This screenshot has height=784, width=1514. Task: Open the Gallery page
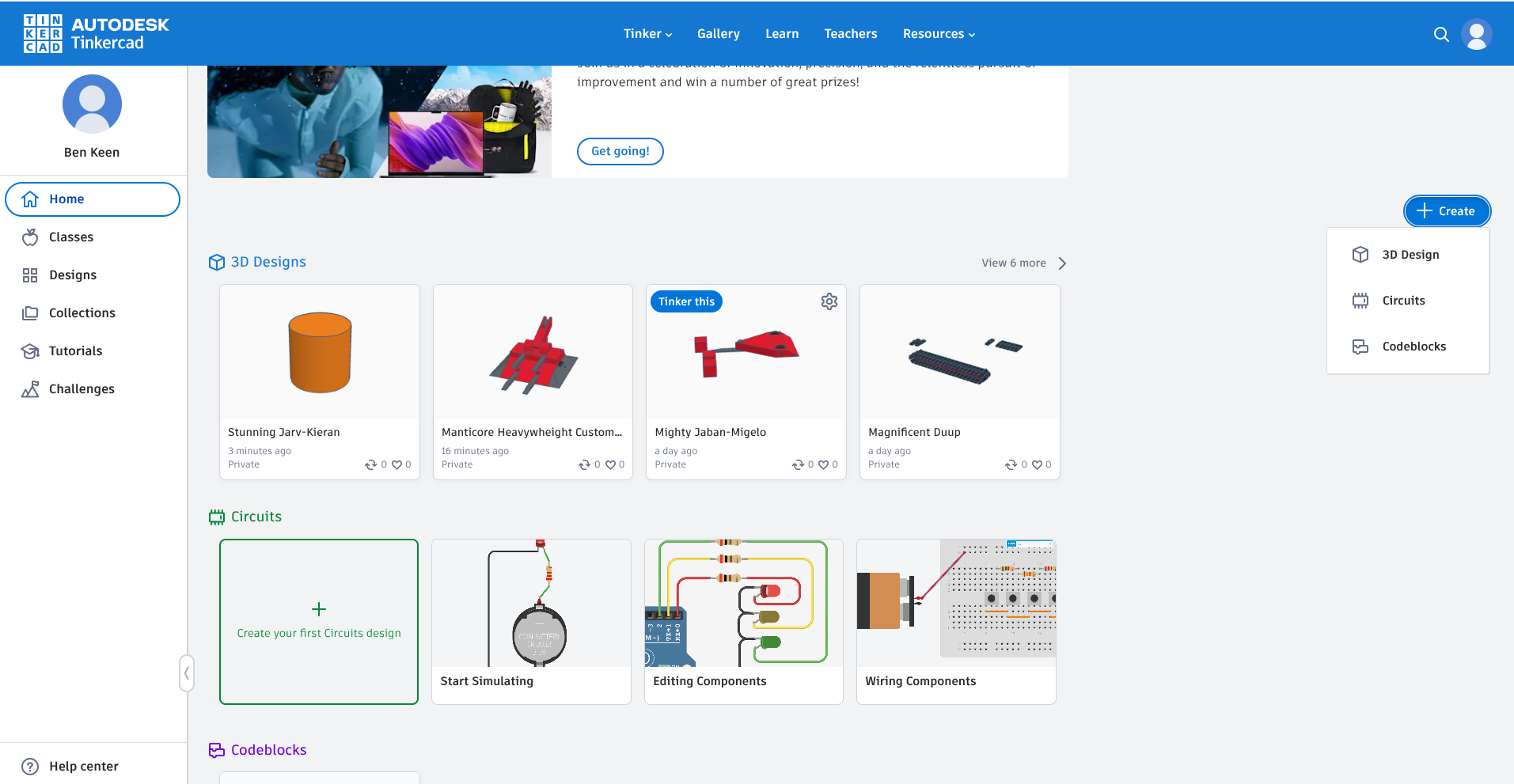[718, 34]
